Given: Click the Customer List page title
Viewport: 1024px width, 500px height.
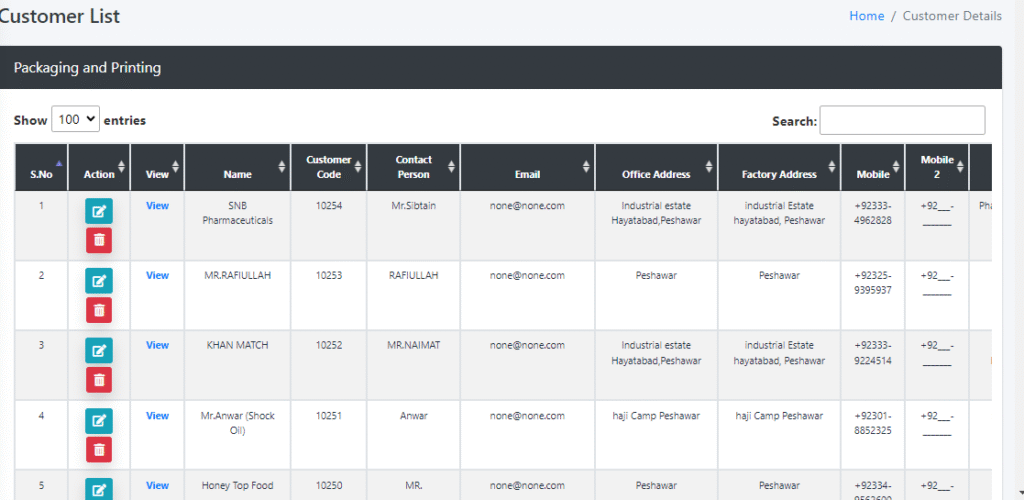Looking at the screenshot, I should pyautogui.click(x=60, y=16).
